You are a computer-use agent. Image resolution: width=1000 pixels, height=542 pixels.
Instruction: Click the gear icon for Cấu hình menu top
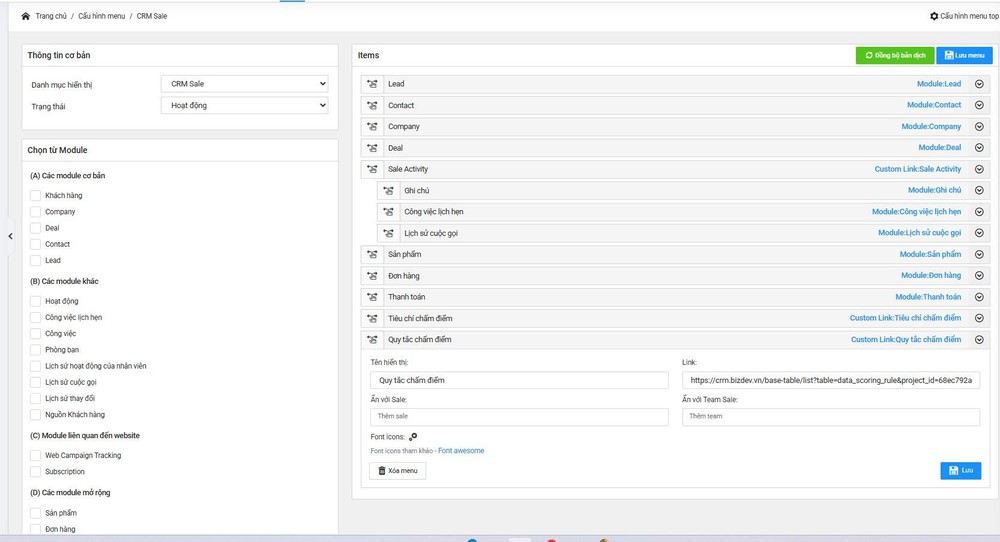[x=934, y=16]
